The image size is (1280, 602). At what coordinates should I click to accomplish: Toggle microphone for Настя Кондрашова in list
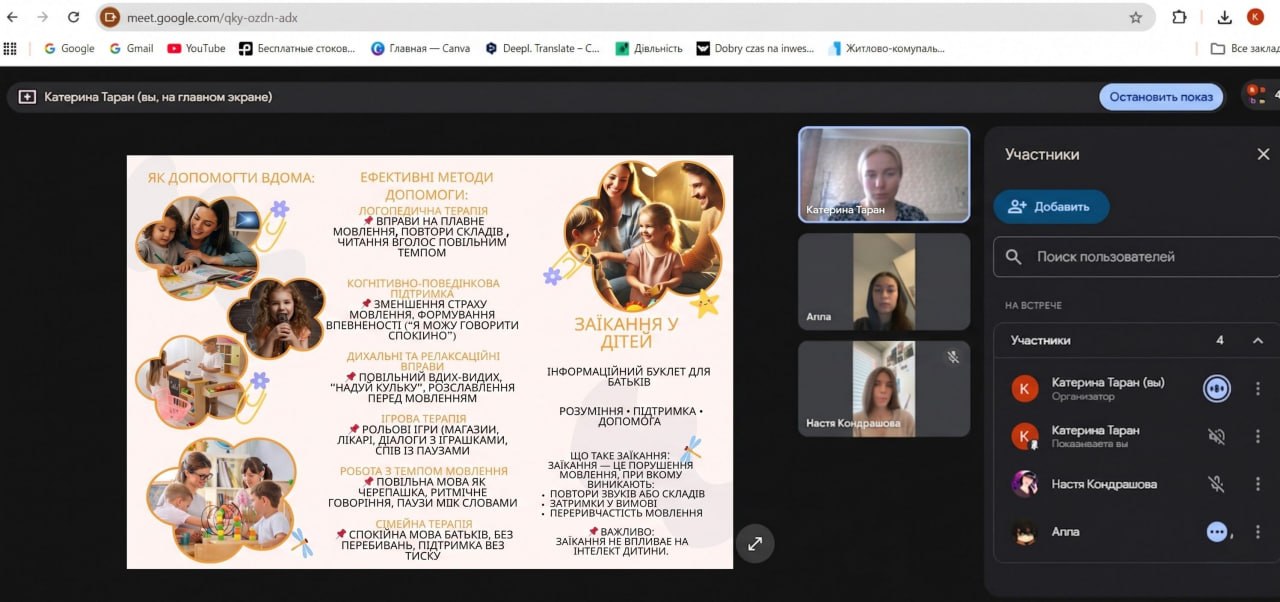point(1216,484)
